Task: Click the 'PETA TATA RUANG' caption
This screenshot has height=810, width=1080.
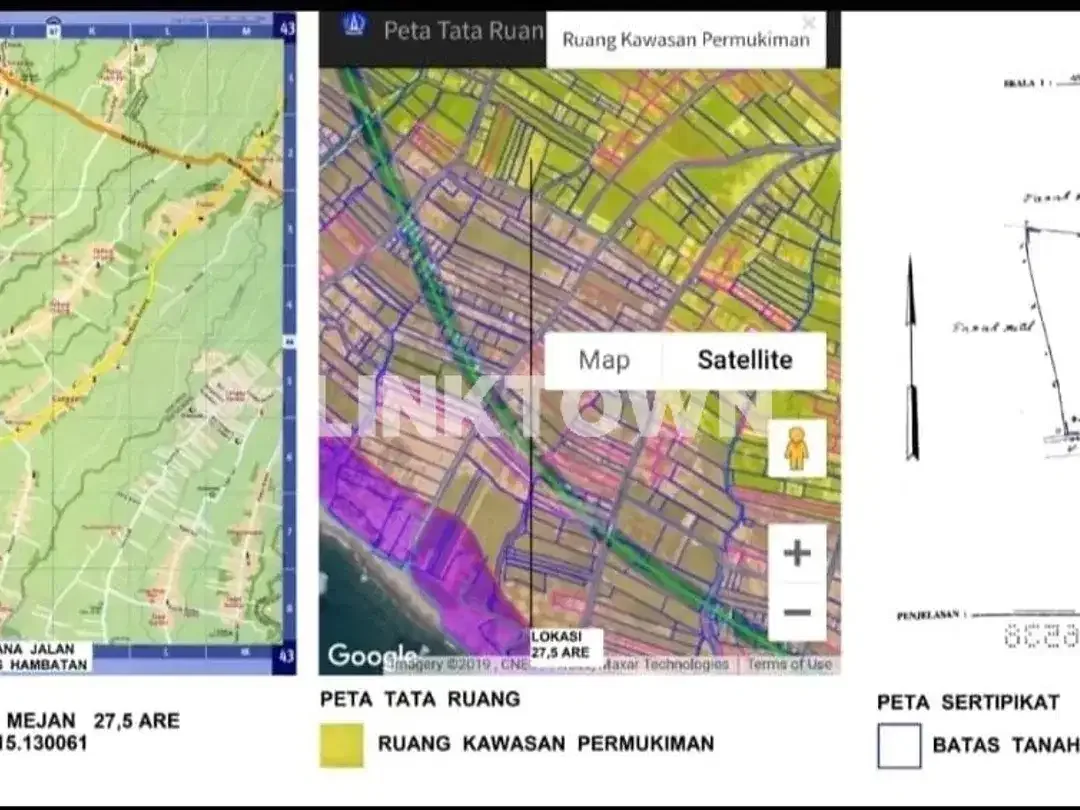Action: tap(420, 699)
